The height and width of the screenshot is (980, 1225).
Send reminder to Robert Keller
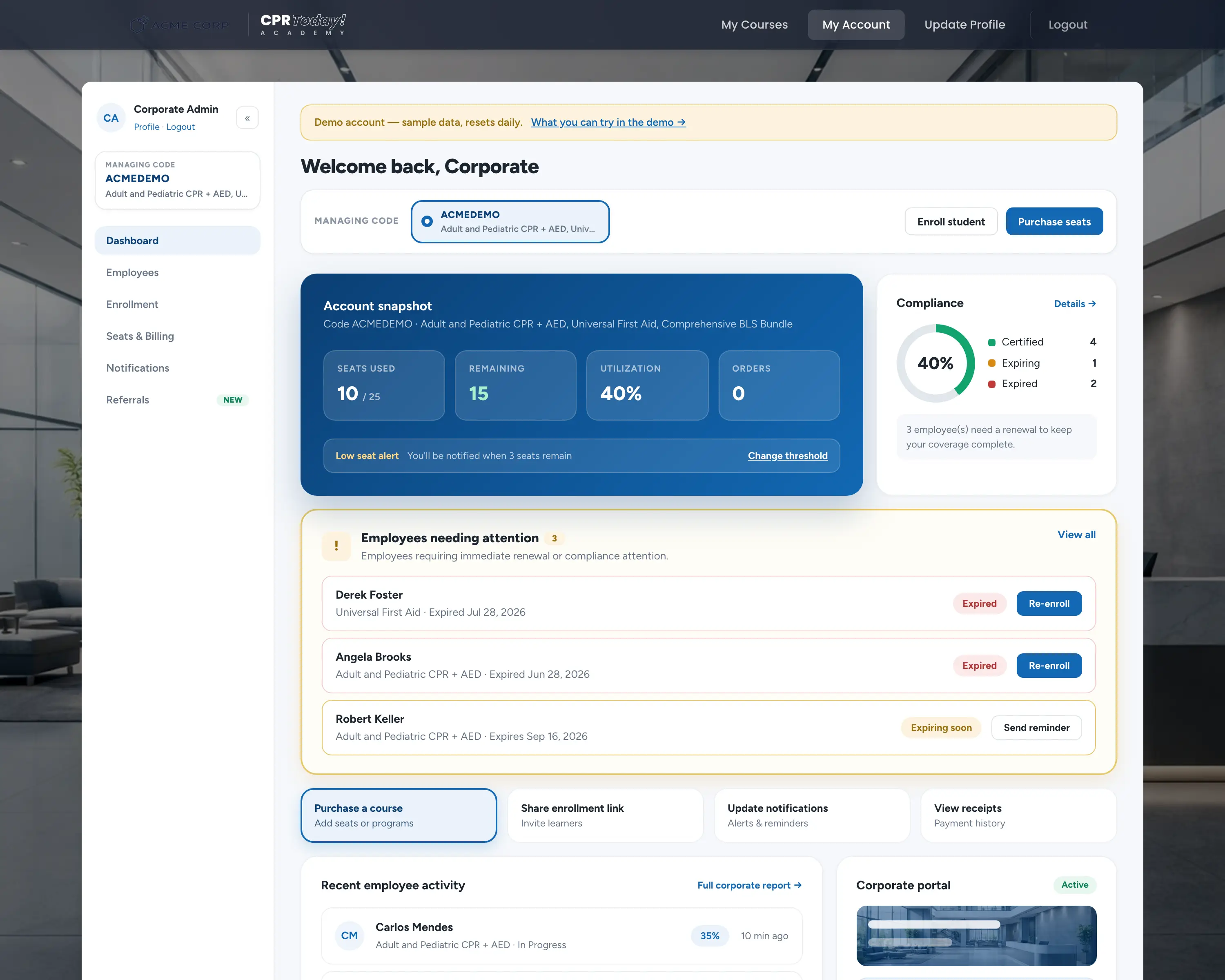[1036, 728]
